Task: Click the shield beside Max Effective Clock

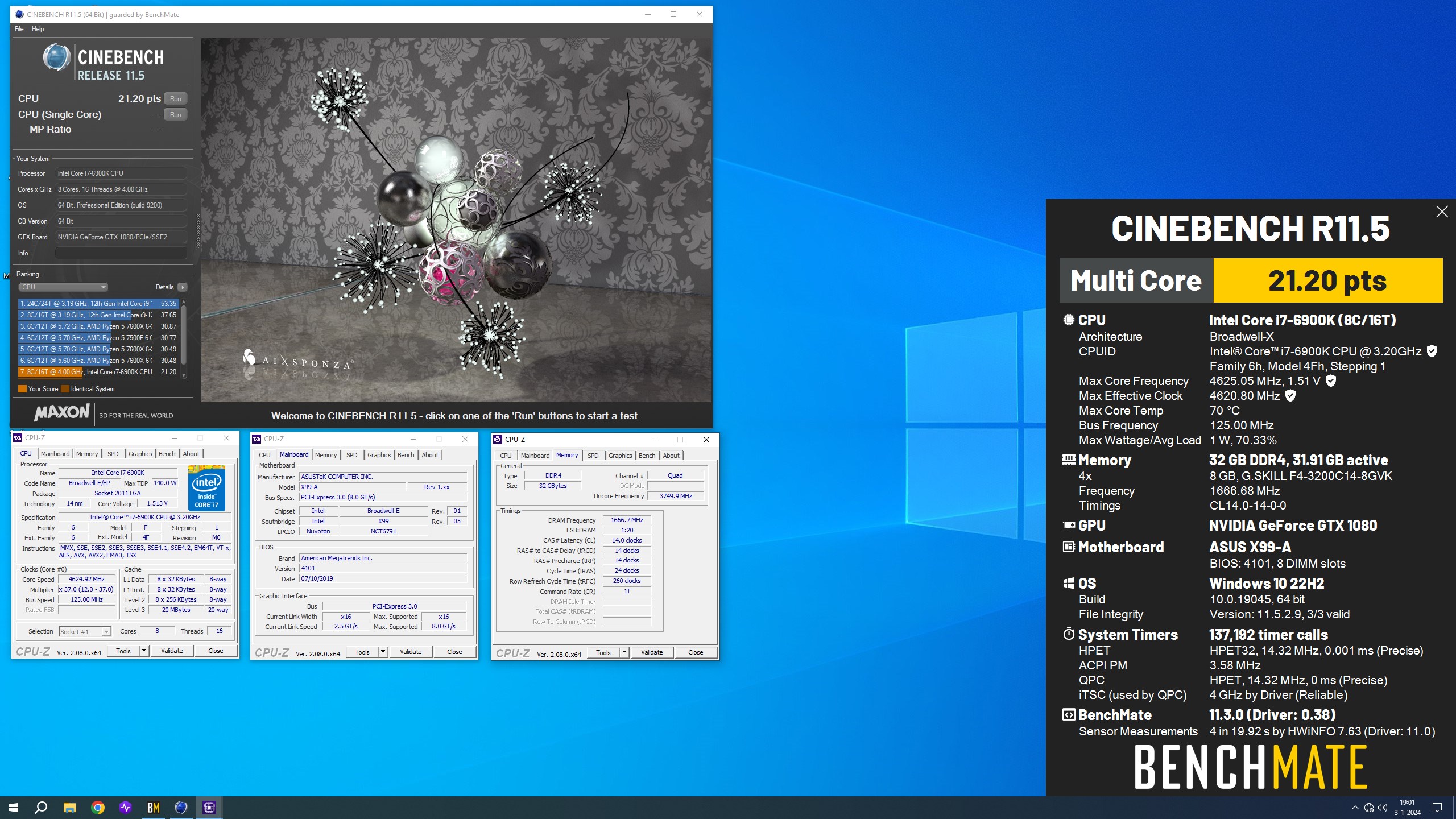Action: 1290,396
